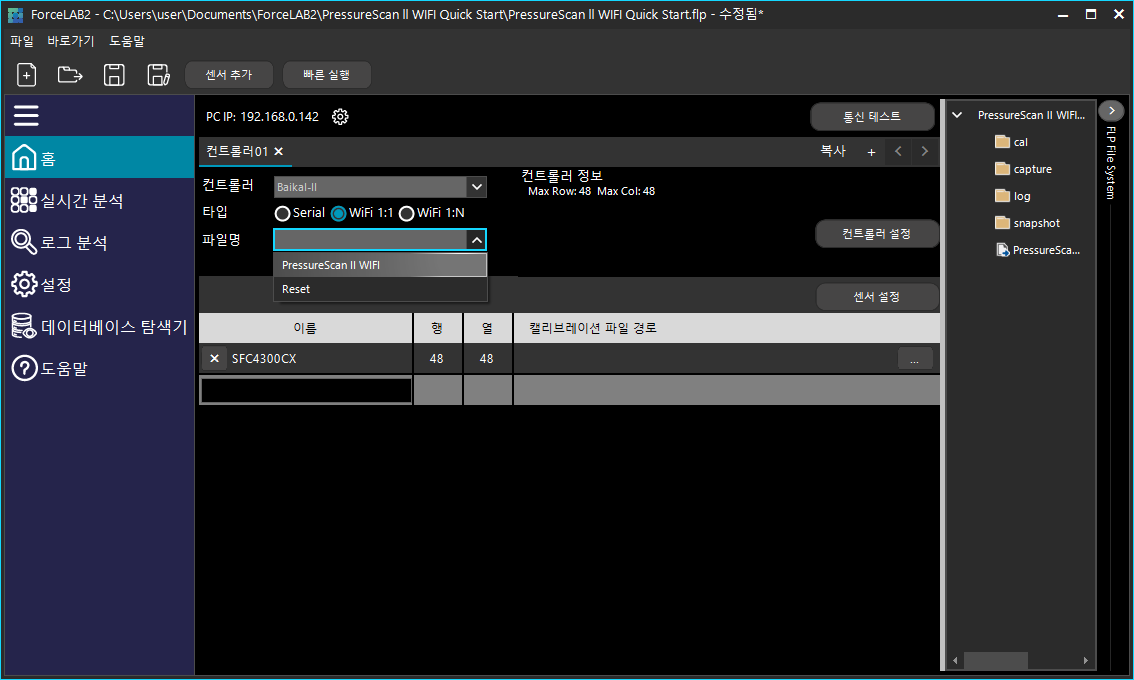
Task: Open 로그 분석 in sidebar
Action: [x=100, y=242]
